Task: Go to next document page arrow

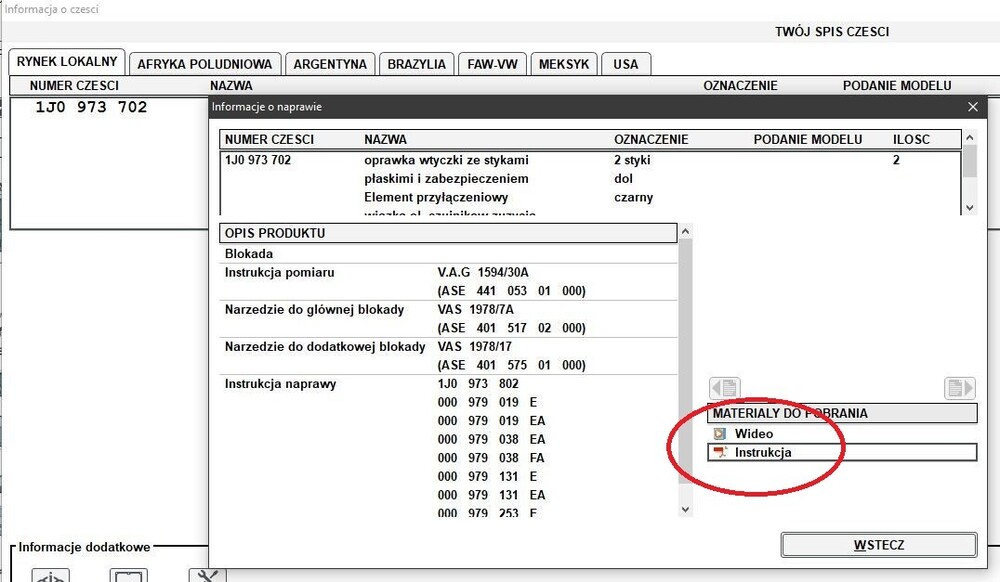Action: (x=959, y=388)
